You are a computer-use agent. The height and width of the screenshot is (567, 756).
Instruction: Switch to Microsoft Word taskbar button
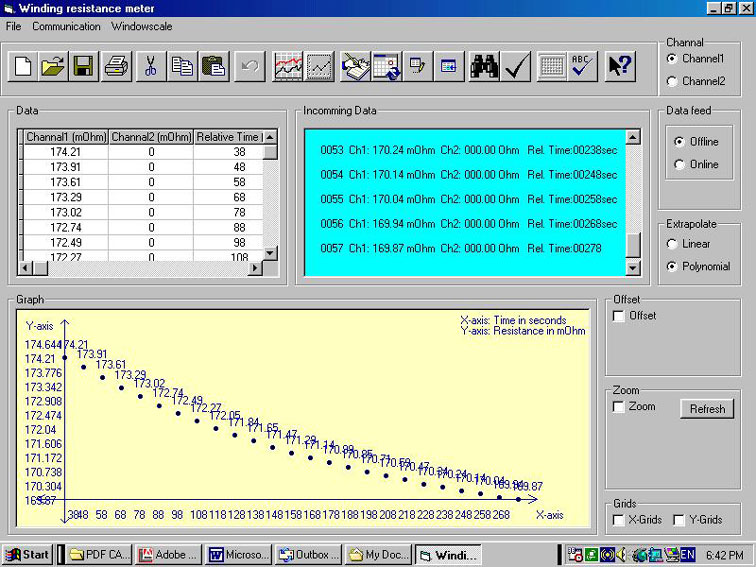[238, 555]
